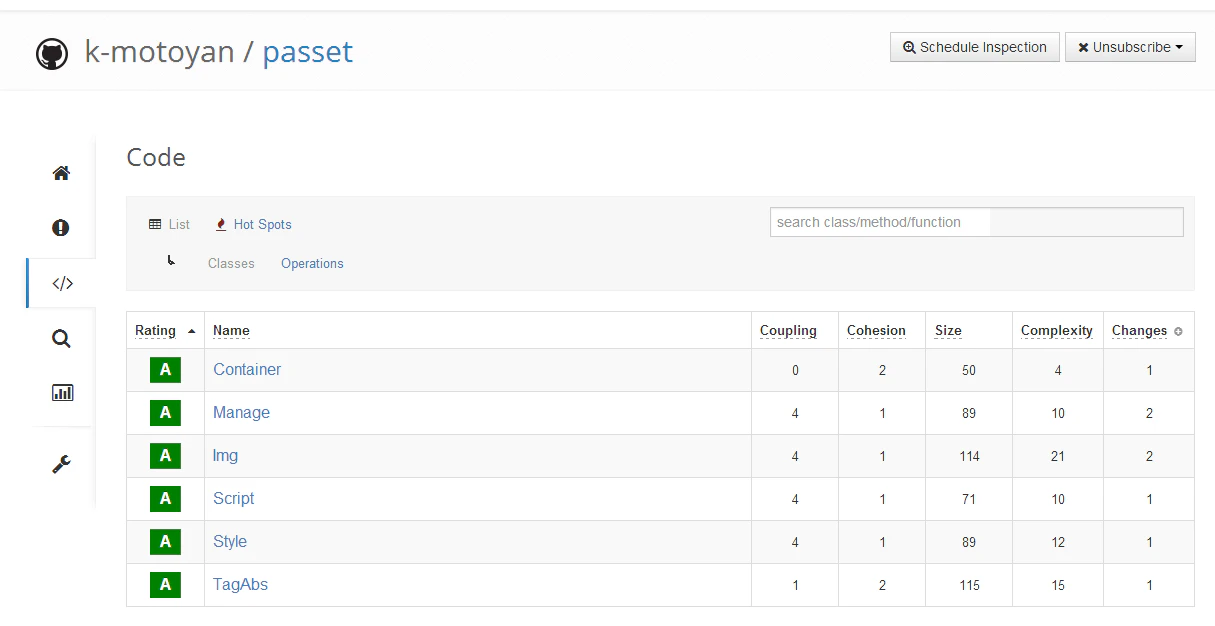Click the Schedule Inspection button
The height and width of the screenshot is (626, 1215).
(x=975, y=47)
